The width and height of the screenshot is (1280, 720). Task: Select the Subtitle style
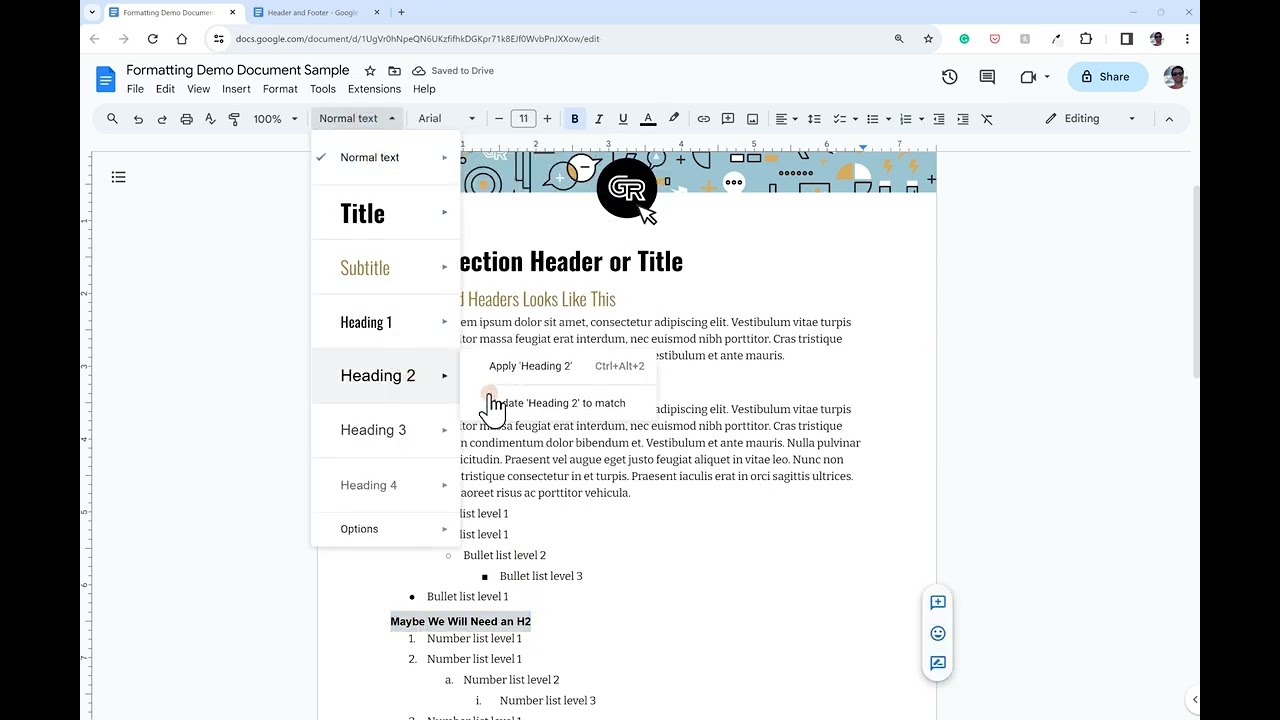(x=386, y=268)
